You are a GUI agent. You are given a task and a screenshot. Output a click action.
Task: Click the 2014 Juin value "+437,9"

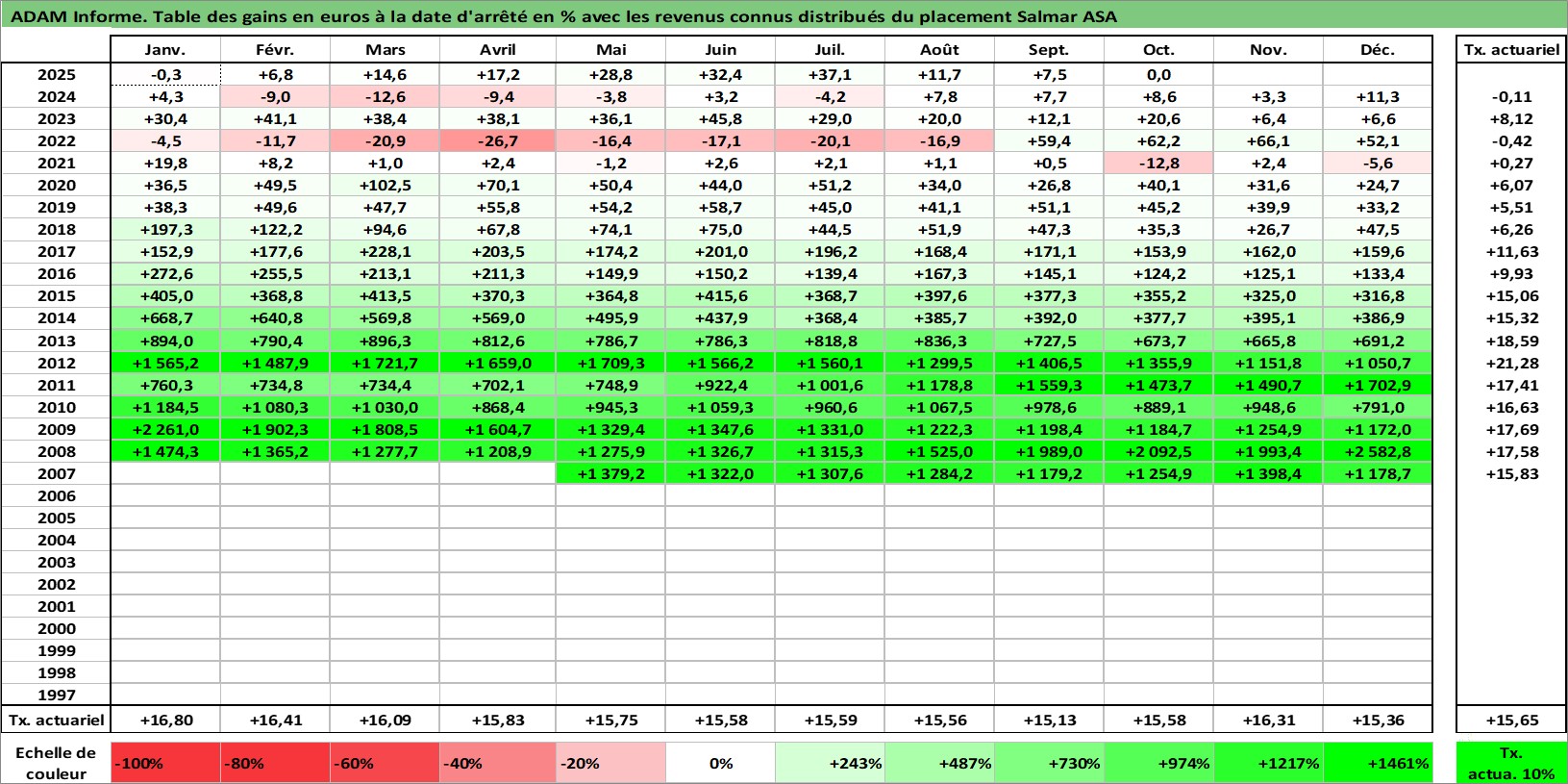[x=720, y=318]
